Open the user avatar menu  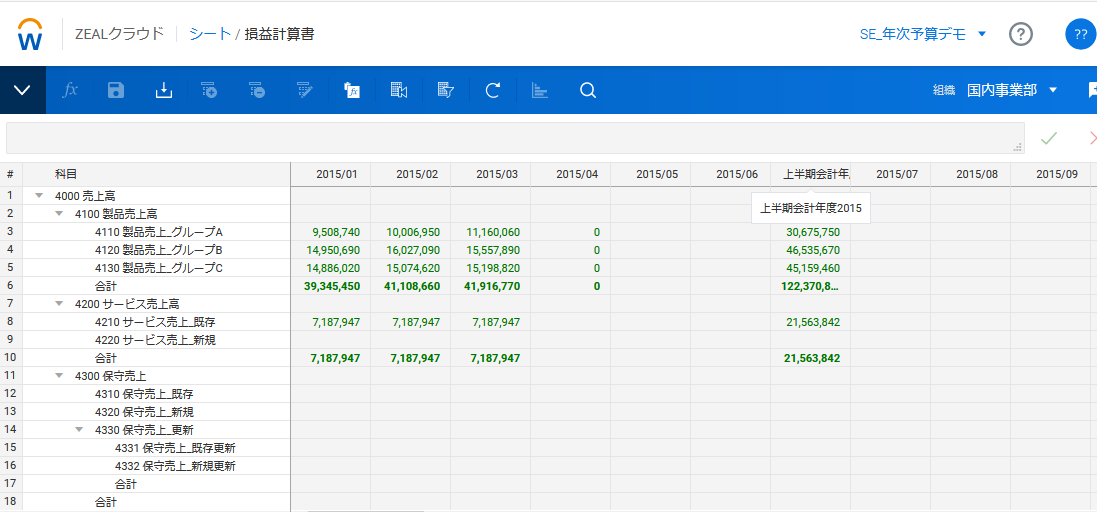coord(1080,34)
